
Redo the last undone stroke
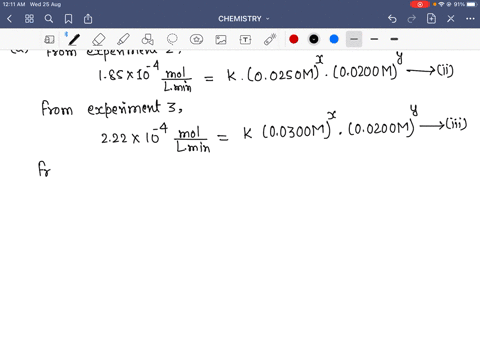[x=412, y=19]
